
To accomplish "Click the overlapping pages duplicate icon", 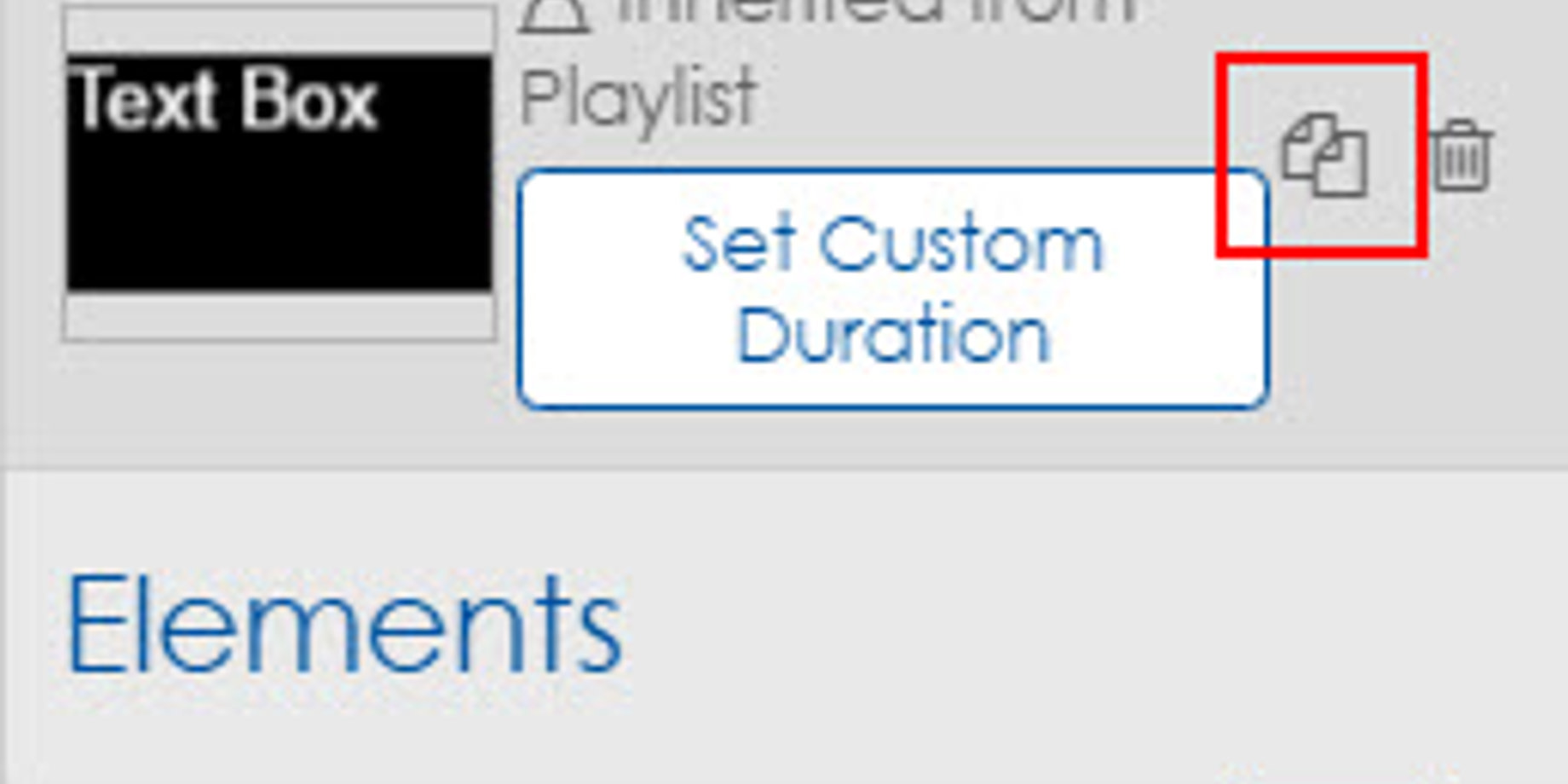I will pyautogui.click(x=1324, y=155).
